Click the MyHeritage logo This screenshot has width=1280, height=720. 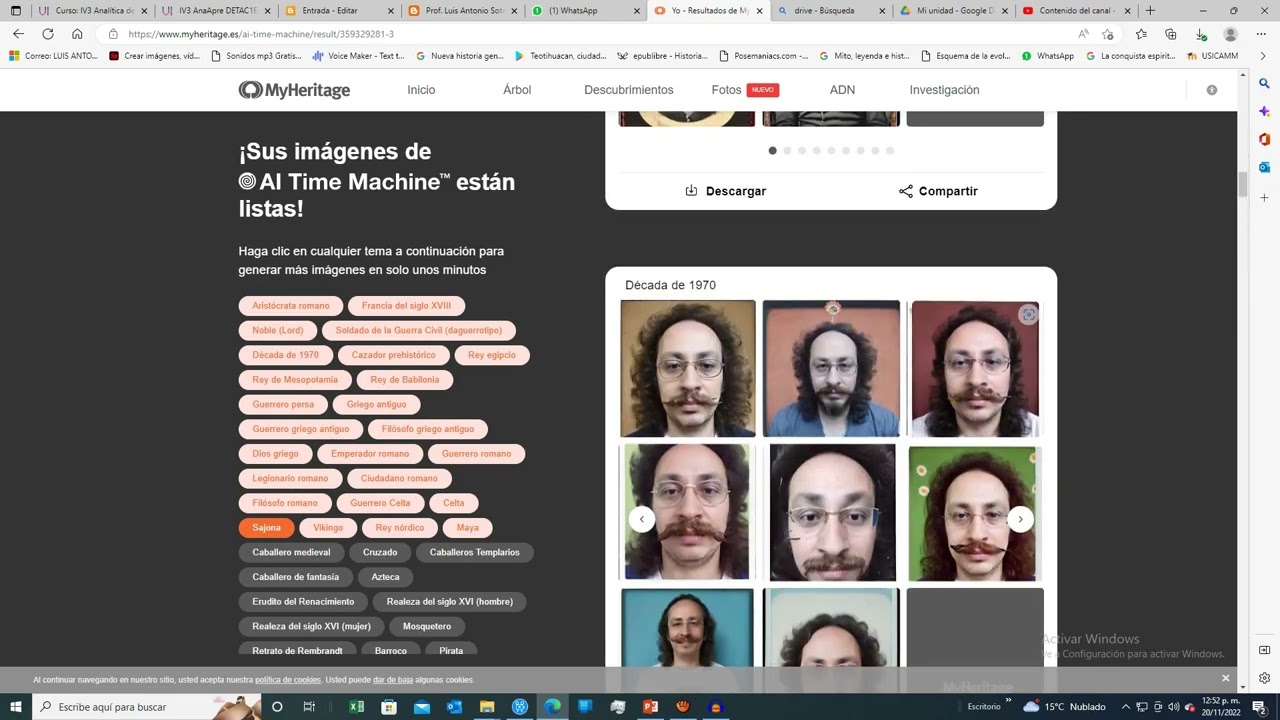pyautogui.click(x=294, y=90)
